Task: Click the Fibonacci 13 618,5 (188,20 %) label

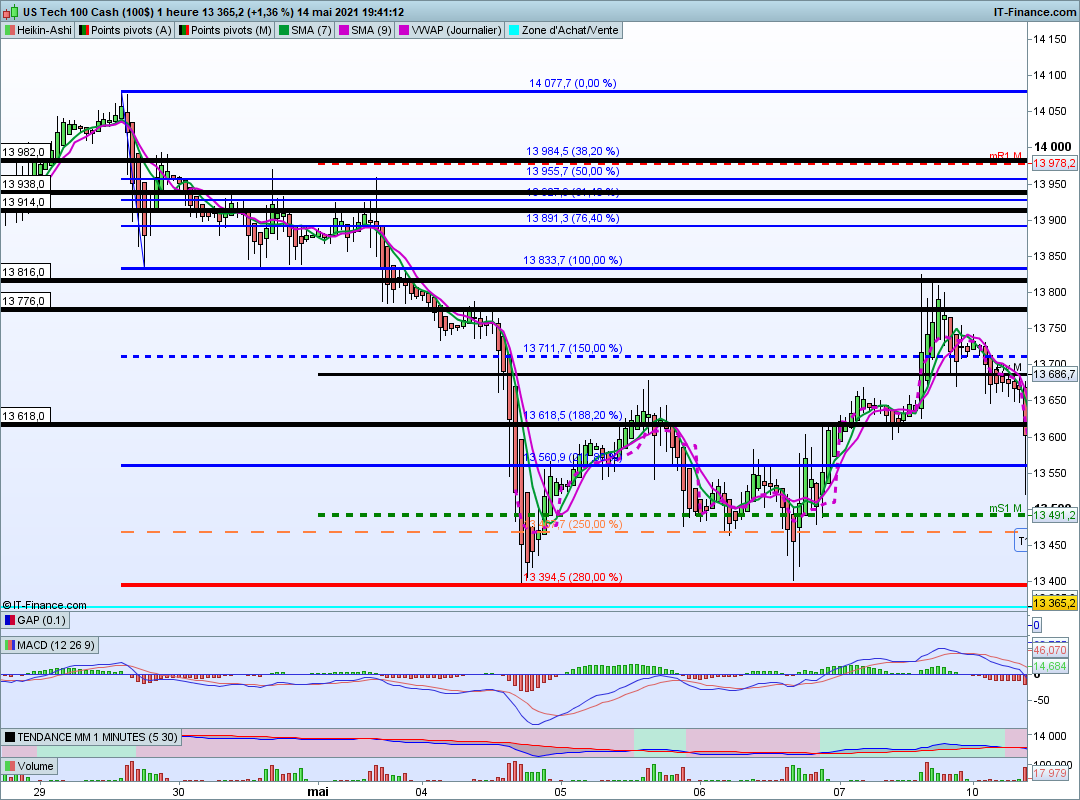Action: (572, 416)
